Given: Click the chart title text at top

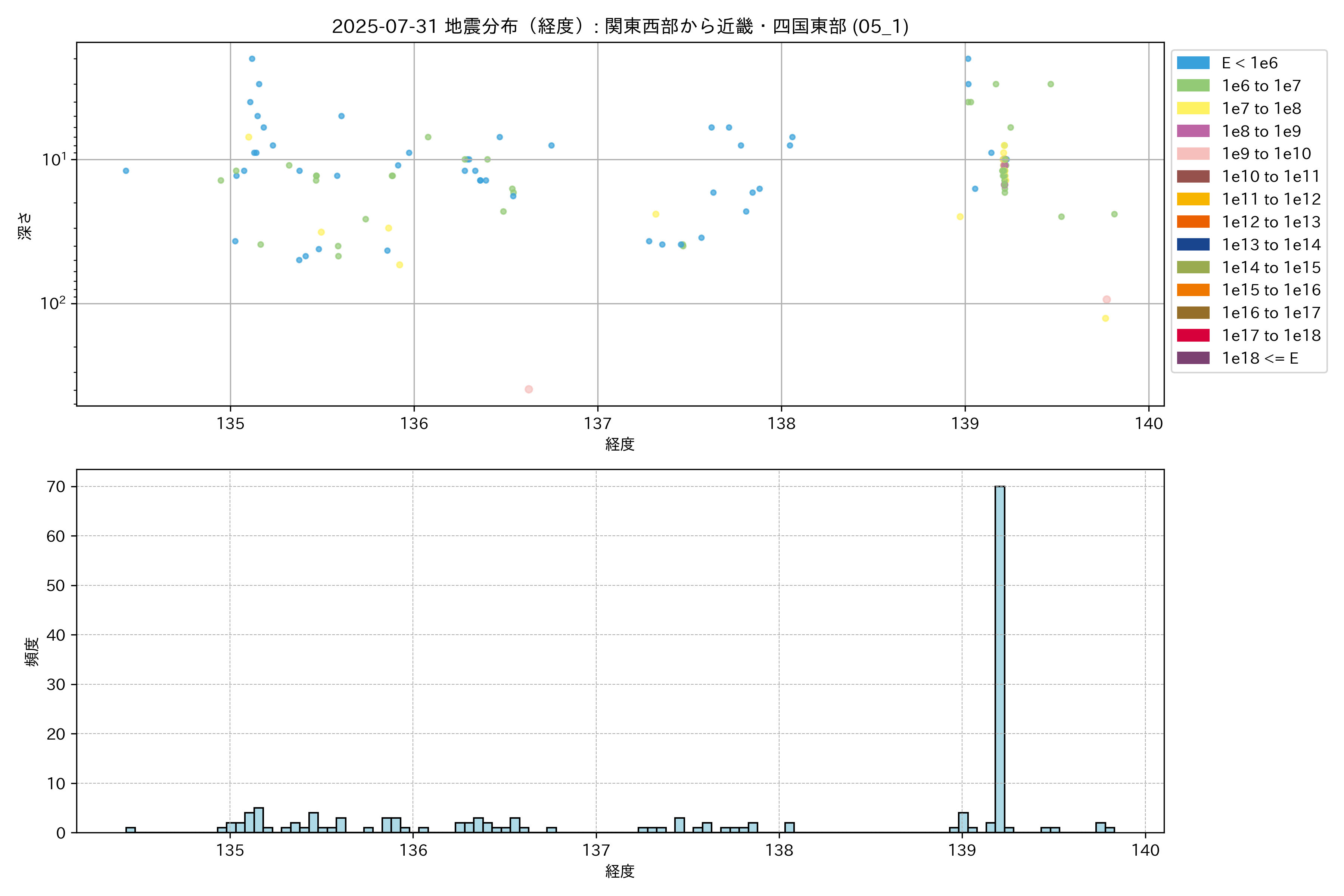Looking at the screenshot, I should coord(620,26).
